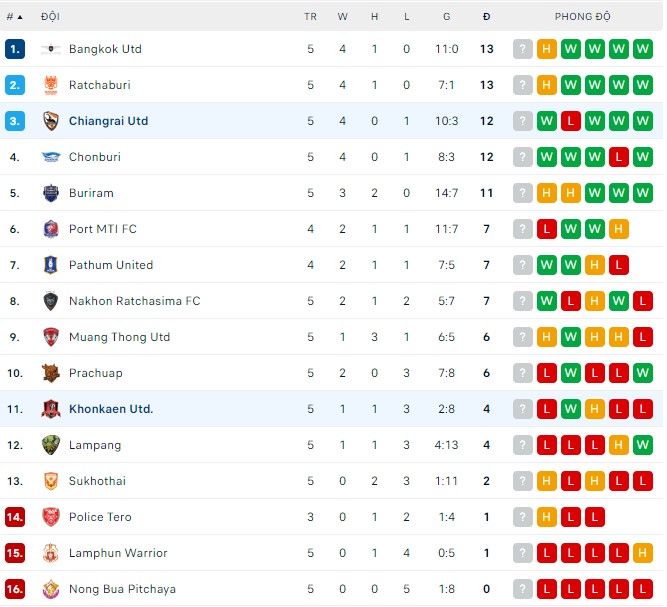Click the Nong Bua Pitchaya crest

coord(51,589)
